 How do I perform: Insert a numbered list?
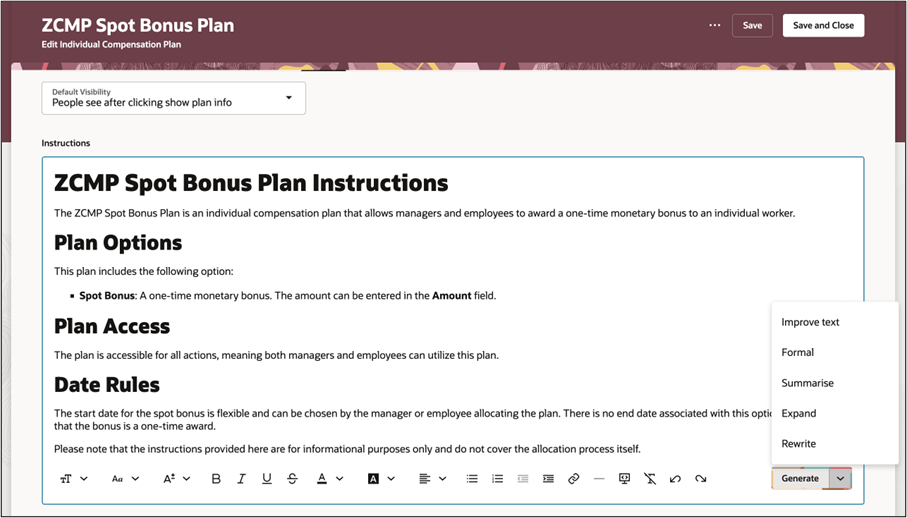(497, 479)
